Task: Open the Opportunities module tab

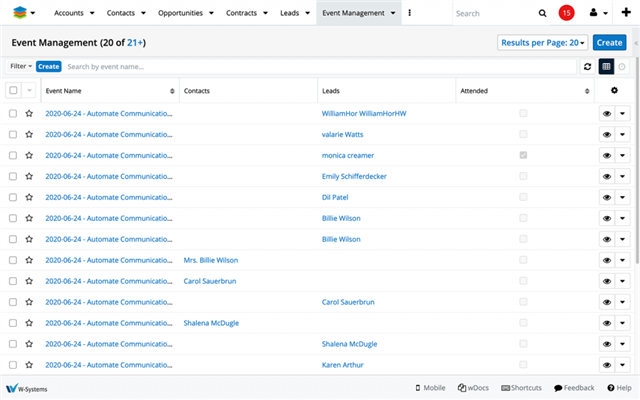Action: pos(180,13)
